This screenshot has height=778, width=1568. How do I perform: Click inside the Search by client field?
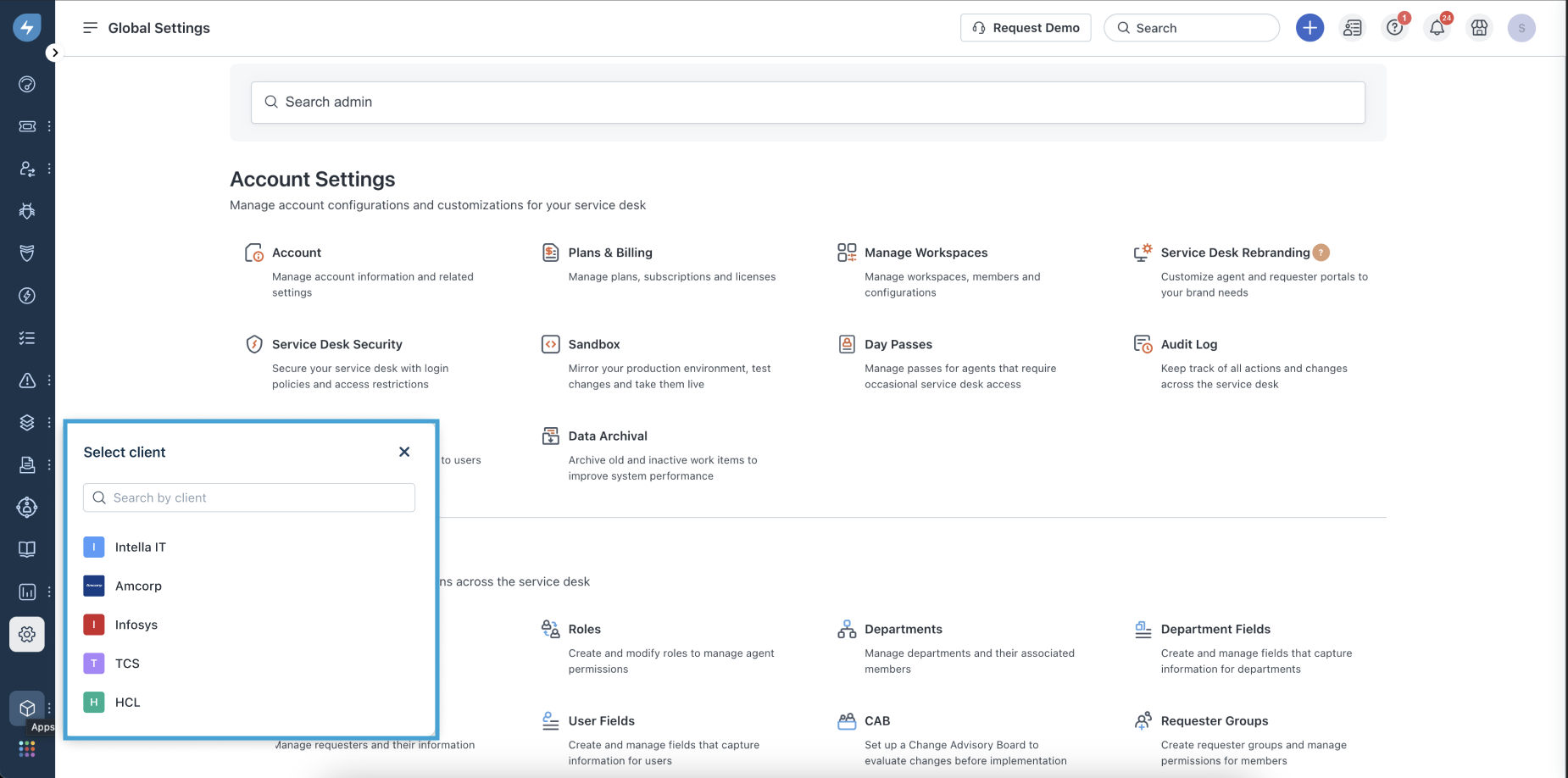coord(248,497)
